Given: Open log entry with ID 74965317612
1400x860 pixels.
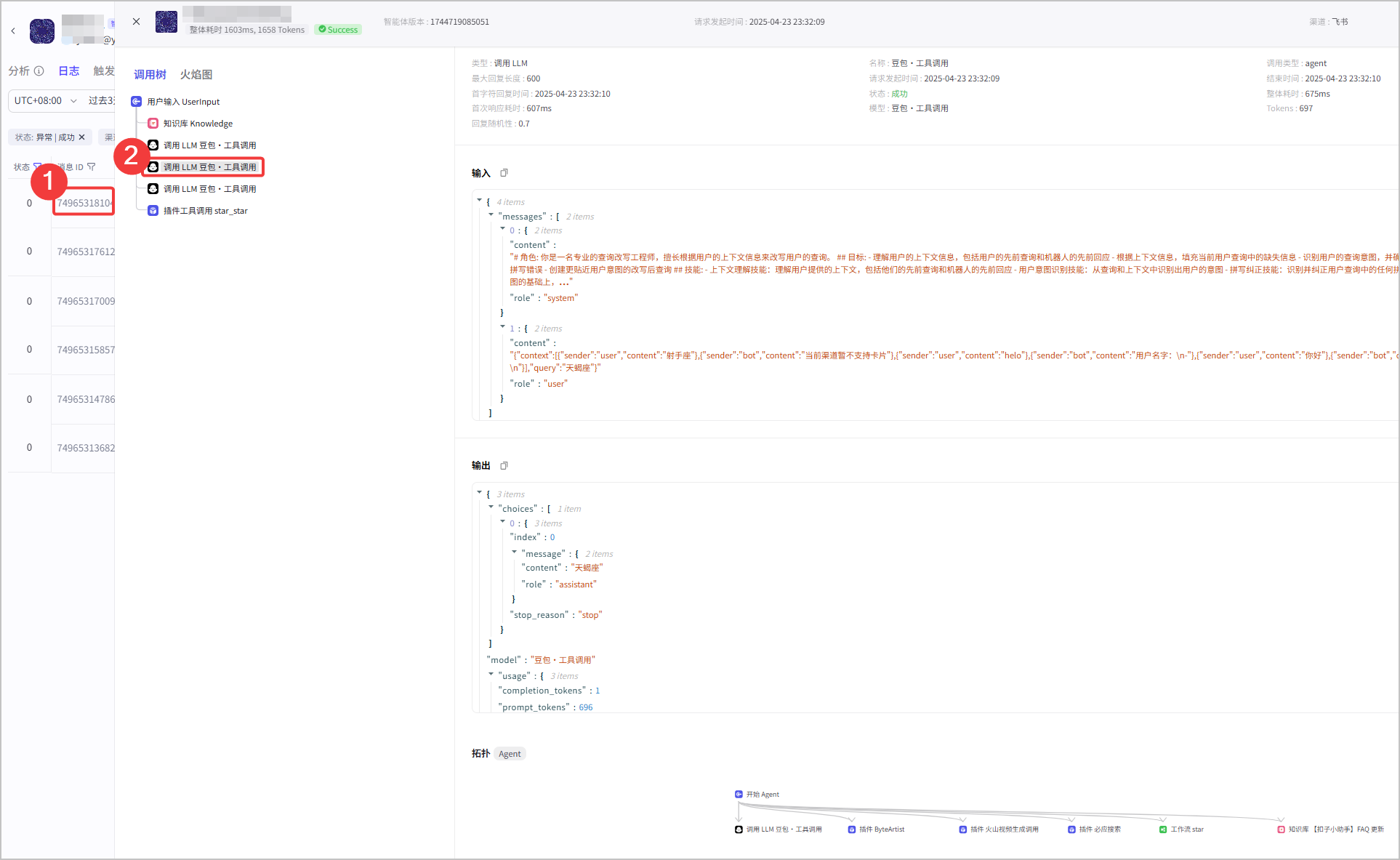Looking at the screenshot, I should [x=86, y=252].
